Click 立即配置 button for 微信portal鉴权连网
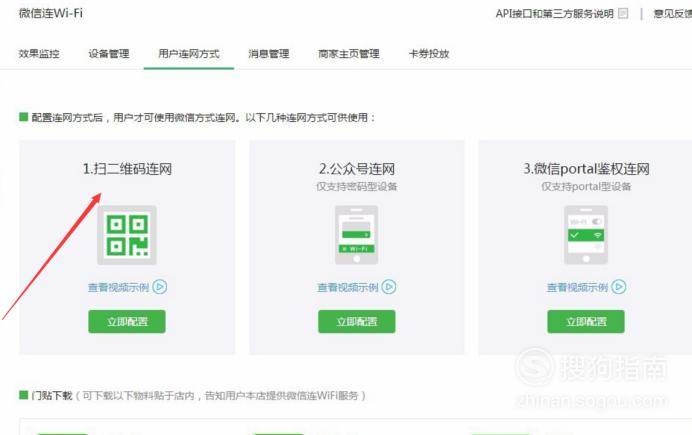 tap(586, 322)
